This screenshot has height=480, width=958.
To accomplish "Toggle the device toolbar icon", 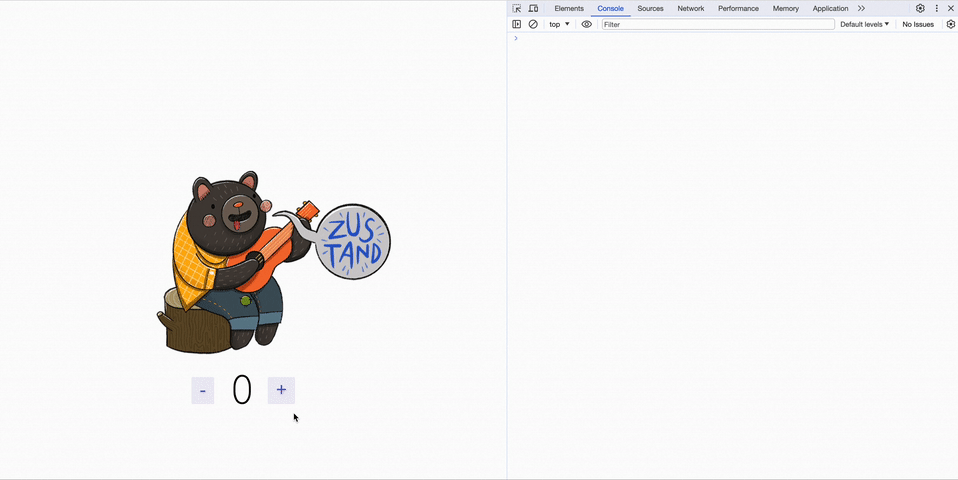I will (533, 9).
